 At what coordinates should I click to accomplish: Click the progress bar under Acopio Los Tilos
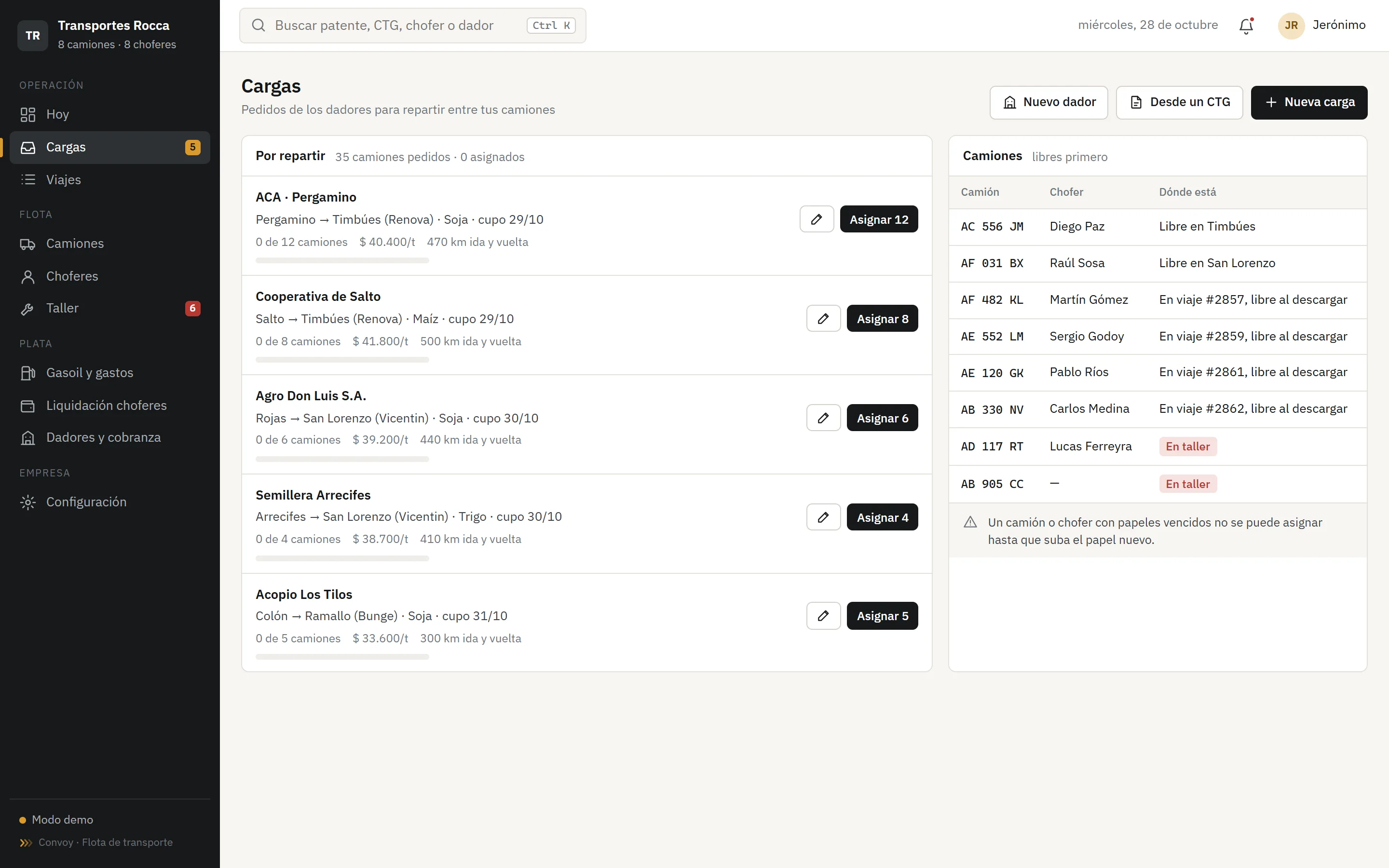(342, 657)
